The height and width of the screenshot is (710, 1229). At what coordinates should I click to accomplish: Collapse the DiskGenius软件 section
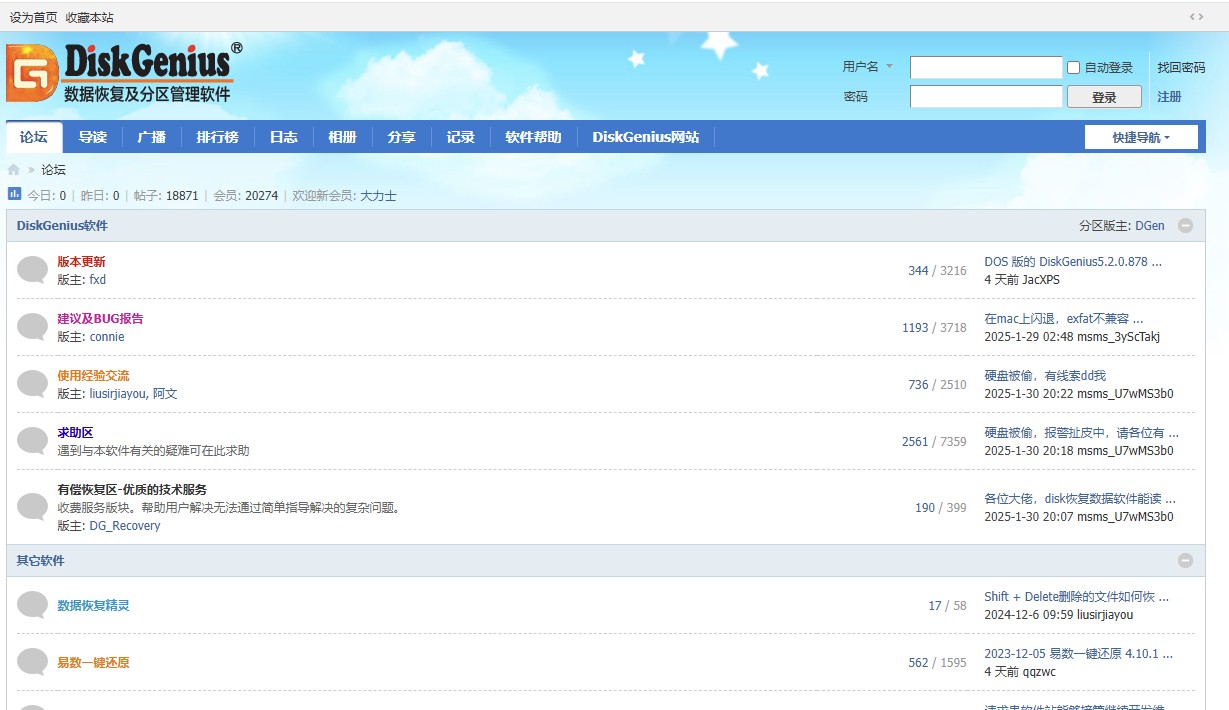[1185, 226]
